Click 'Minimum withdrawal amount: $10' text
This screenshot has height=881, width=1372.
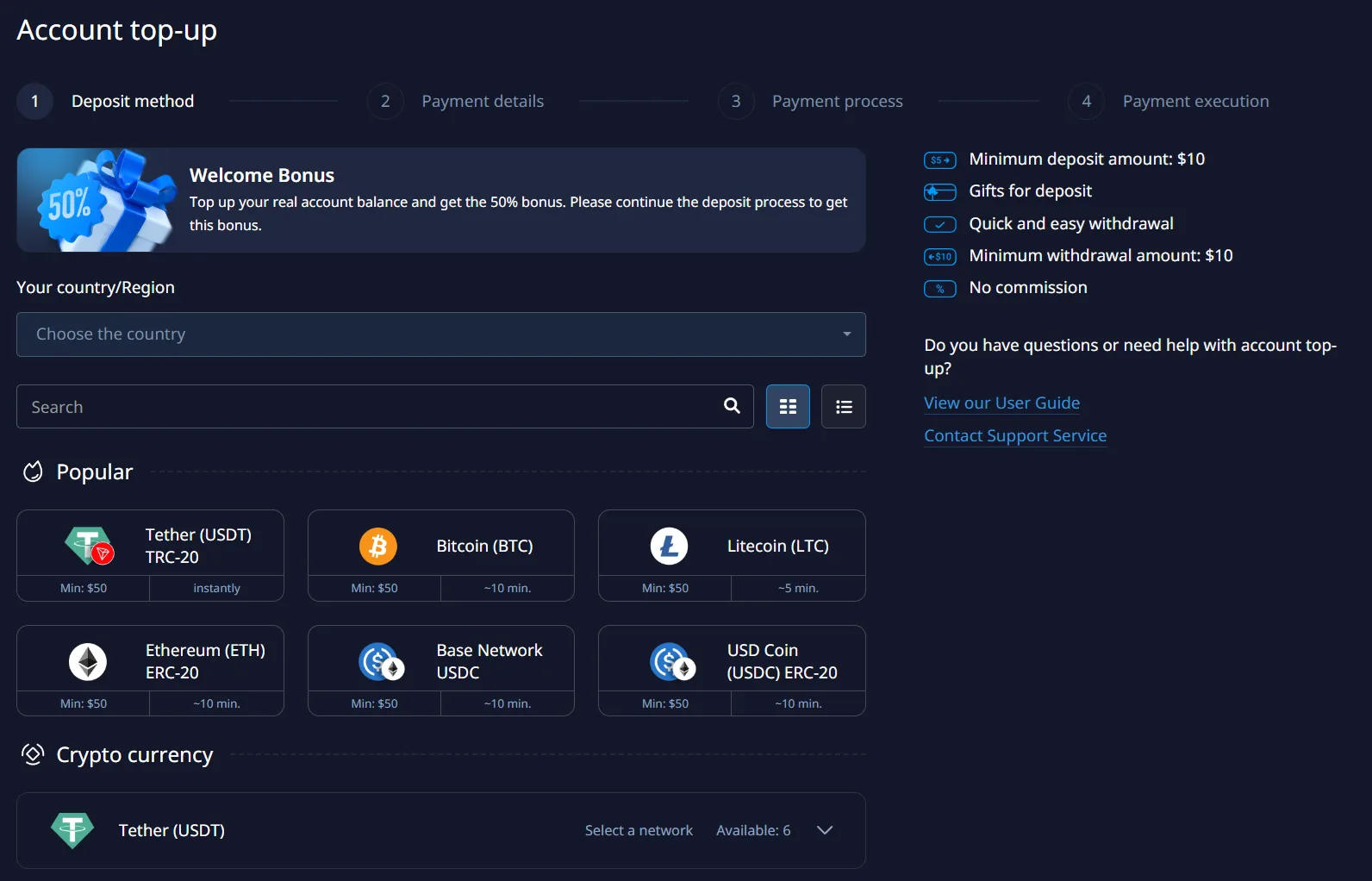1101,255
